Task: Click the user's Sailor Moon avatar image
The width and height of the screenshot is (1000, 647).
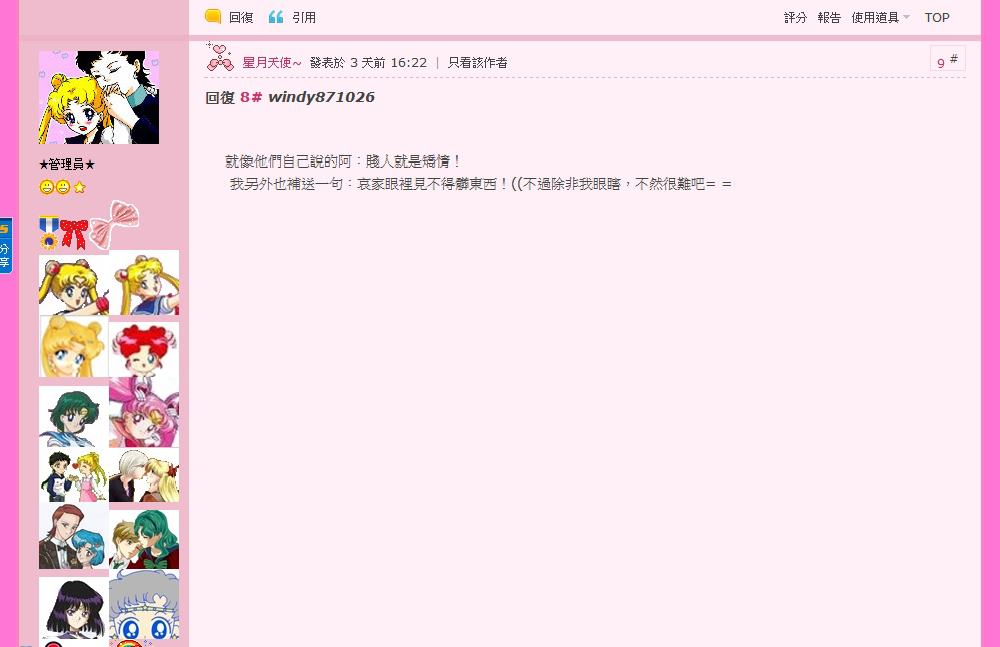Action: 99,97
